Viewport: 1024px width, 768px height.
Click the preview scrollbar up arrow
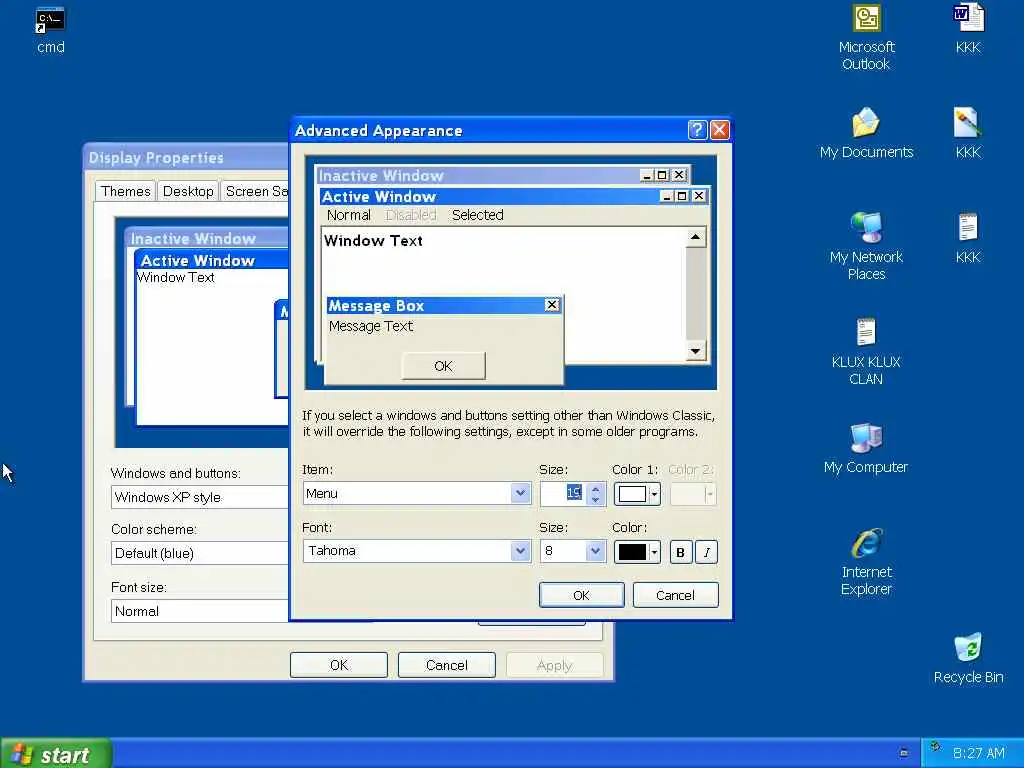point(696,237)
